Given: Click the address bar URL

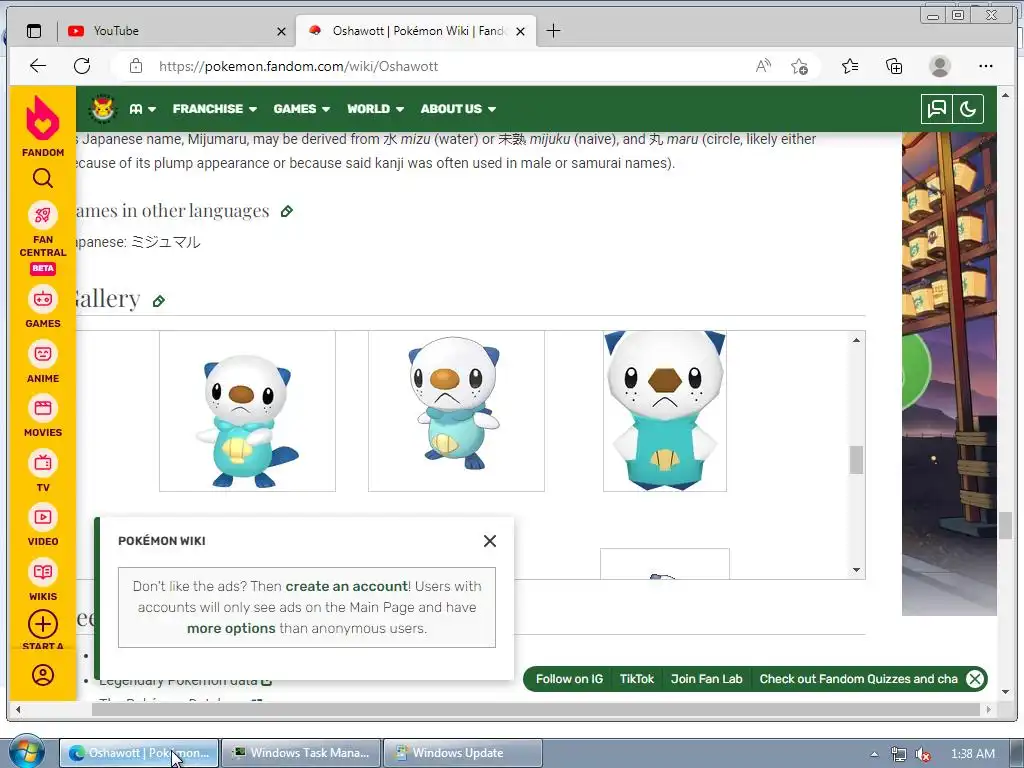Looking at the screenshot, I should coord(298,66).
